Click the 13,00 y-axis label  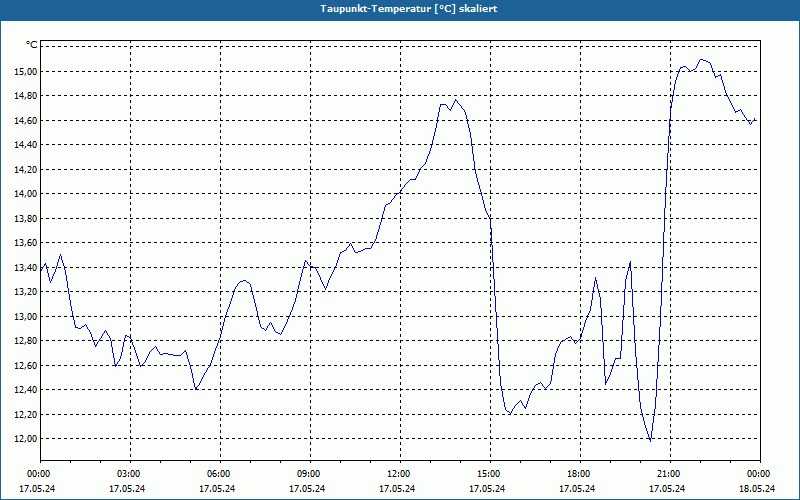pos(26,316)
